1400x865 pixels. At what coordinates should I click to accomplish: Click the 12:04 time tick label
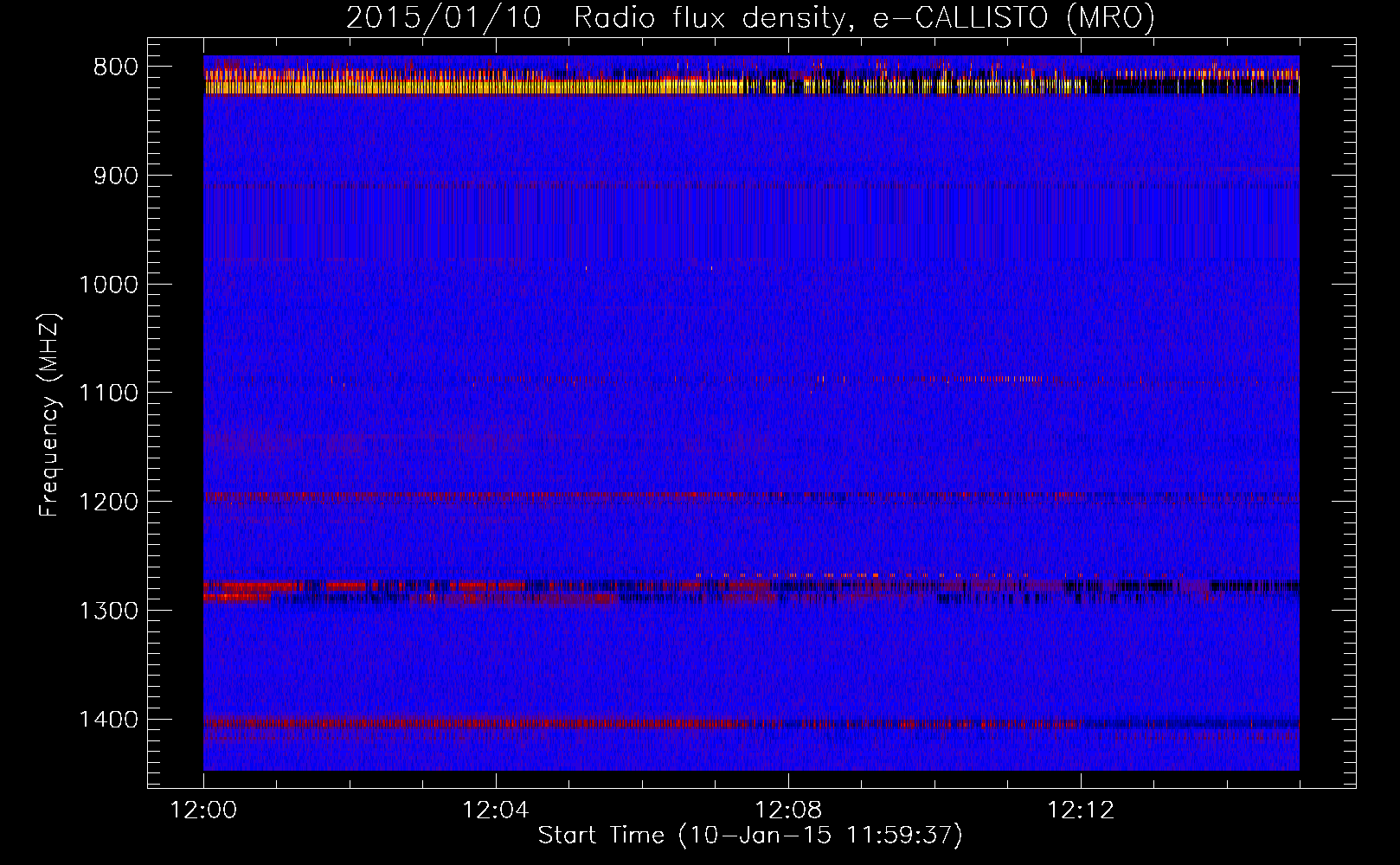(x=496, y=811)
